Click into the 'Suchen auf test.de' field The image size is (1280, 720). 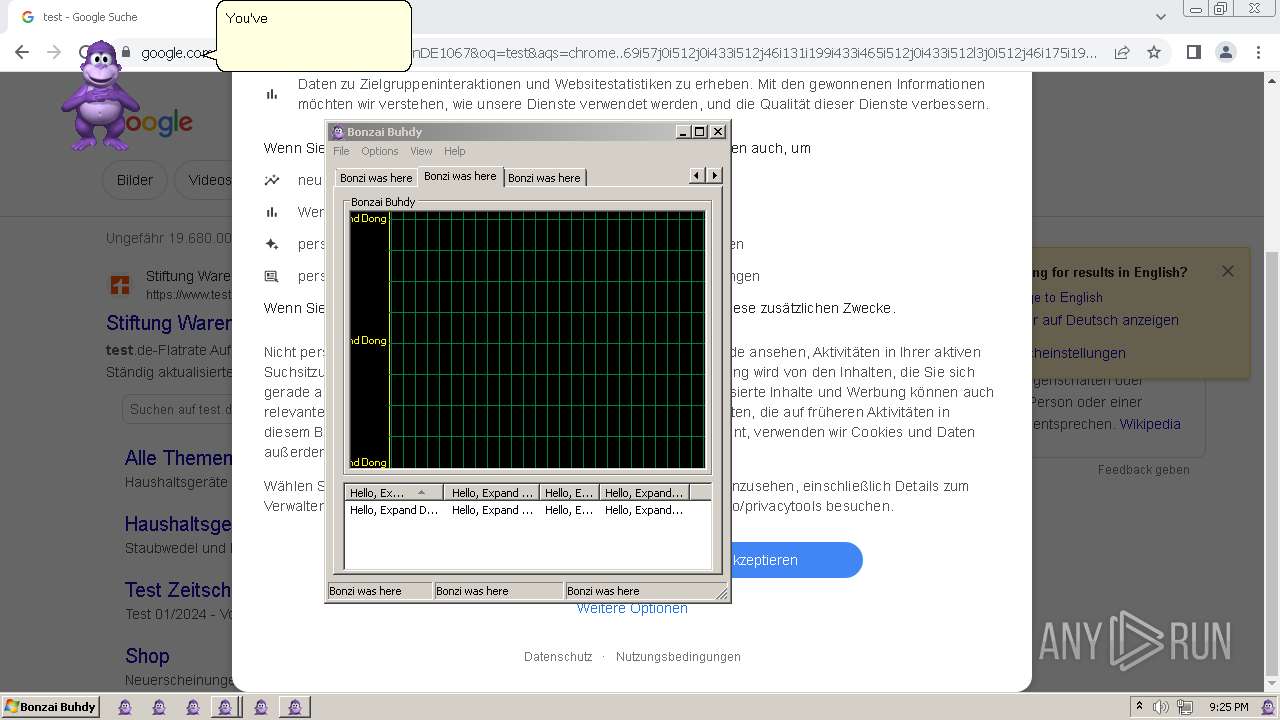[x=178, y=409]
